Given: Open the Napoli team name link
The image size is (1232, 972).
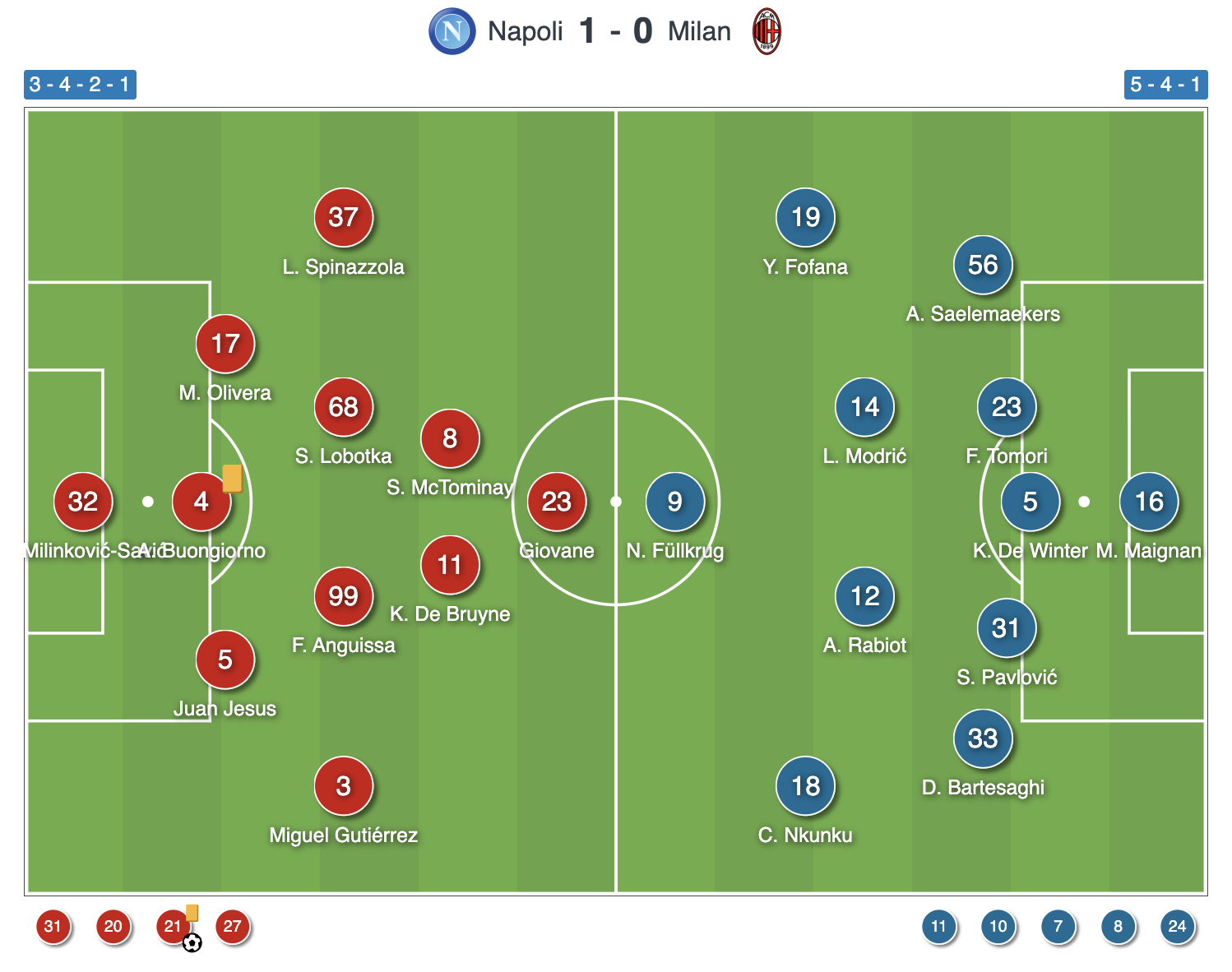Looking at the screenshot, I should [525, 31].
